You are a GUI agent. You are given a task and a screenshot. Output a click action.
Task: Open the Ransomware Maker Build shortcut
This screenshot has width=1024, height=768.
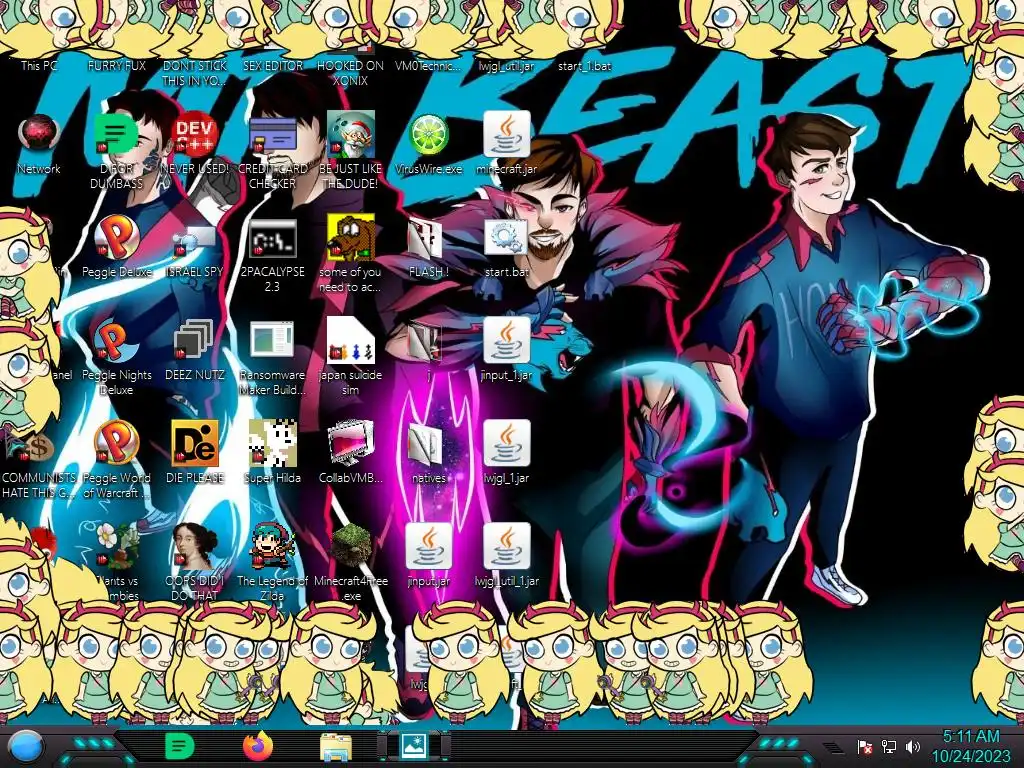coord(272,340)
